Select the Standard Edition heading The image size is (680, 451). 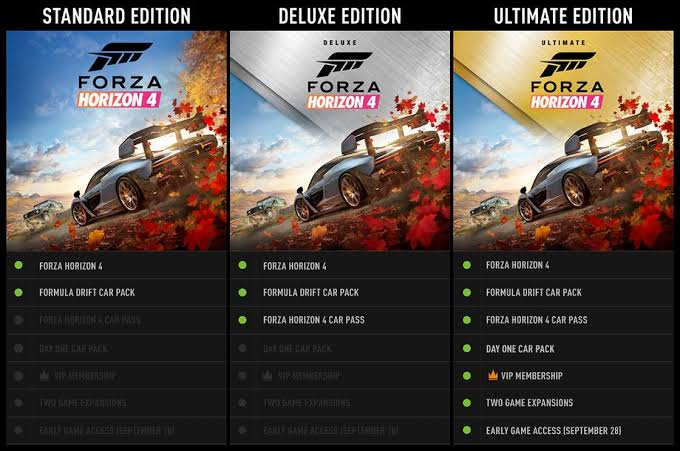(117, 16)
